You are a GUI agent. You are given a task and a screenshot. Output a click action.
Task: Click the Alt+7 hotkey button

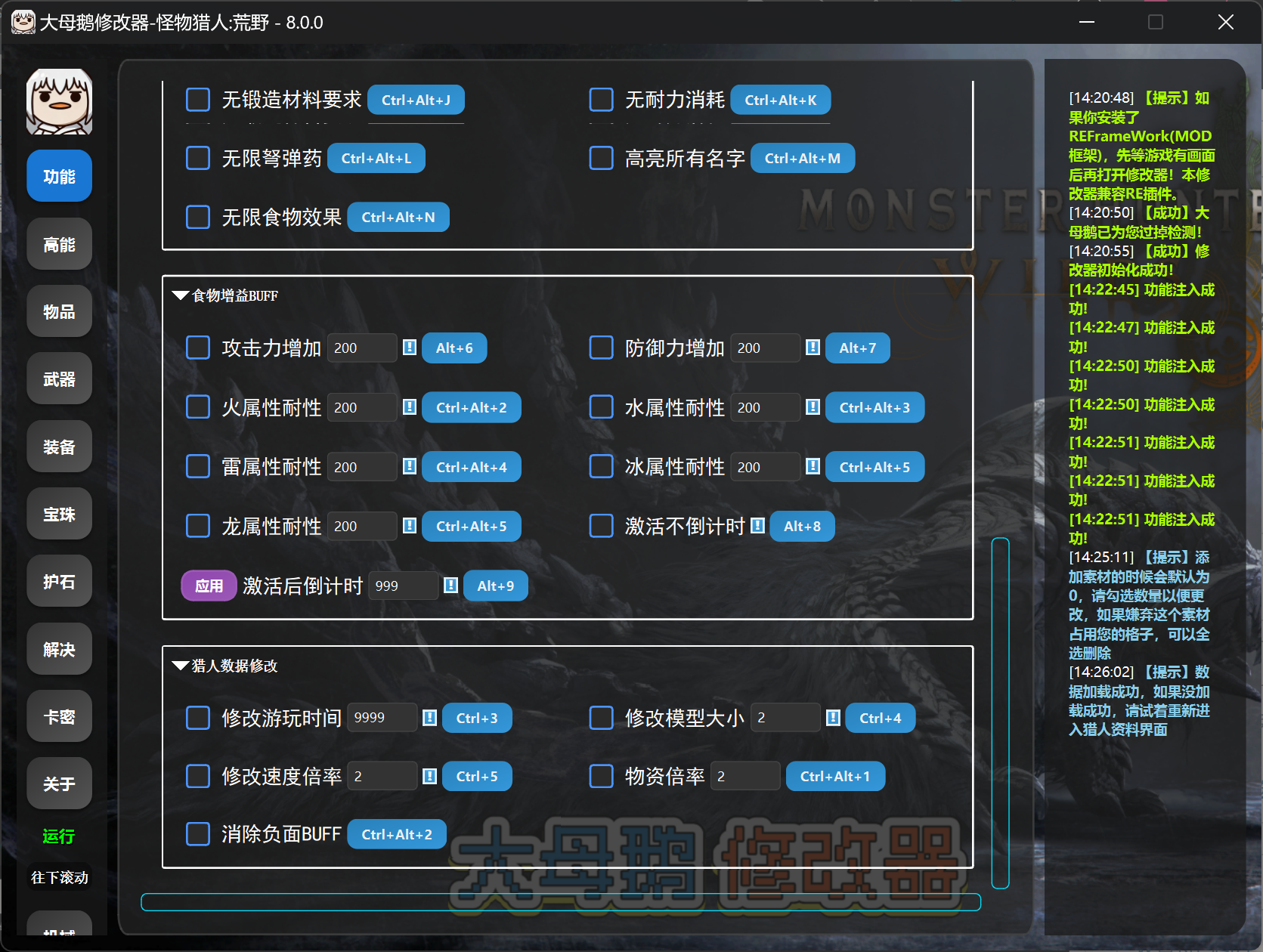click(858, 348)
